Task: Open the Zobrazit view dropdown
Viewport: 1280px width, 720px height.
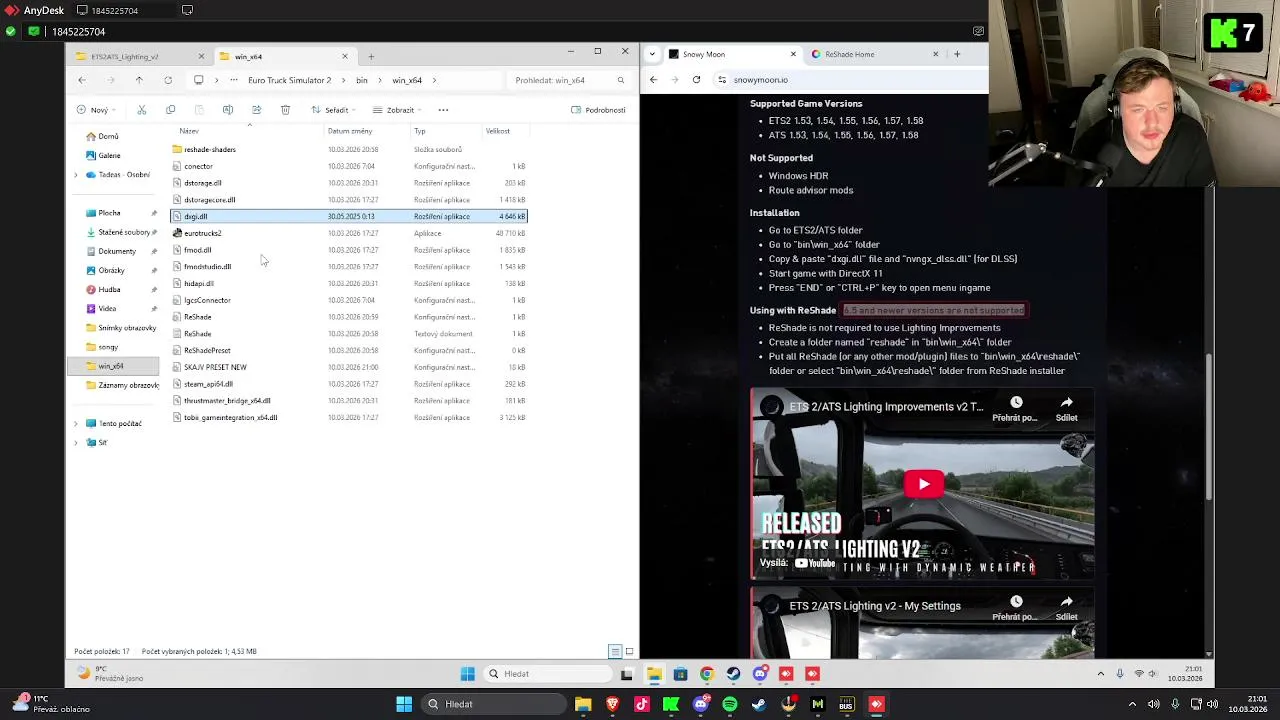Action: 398,110
